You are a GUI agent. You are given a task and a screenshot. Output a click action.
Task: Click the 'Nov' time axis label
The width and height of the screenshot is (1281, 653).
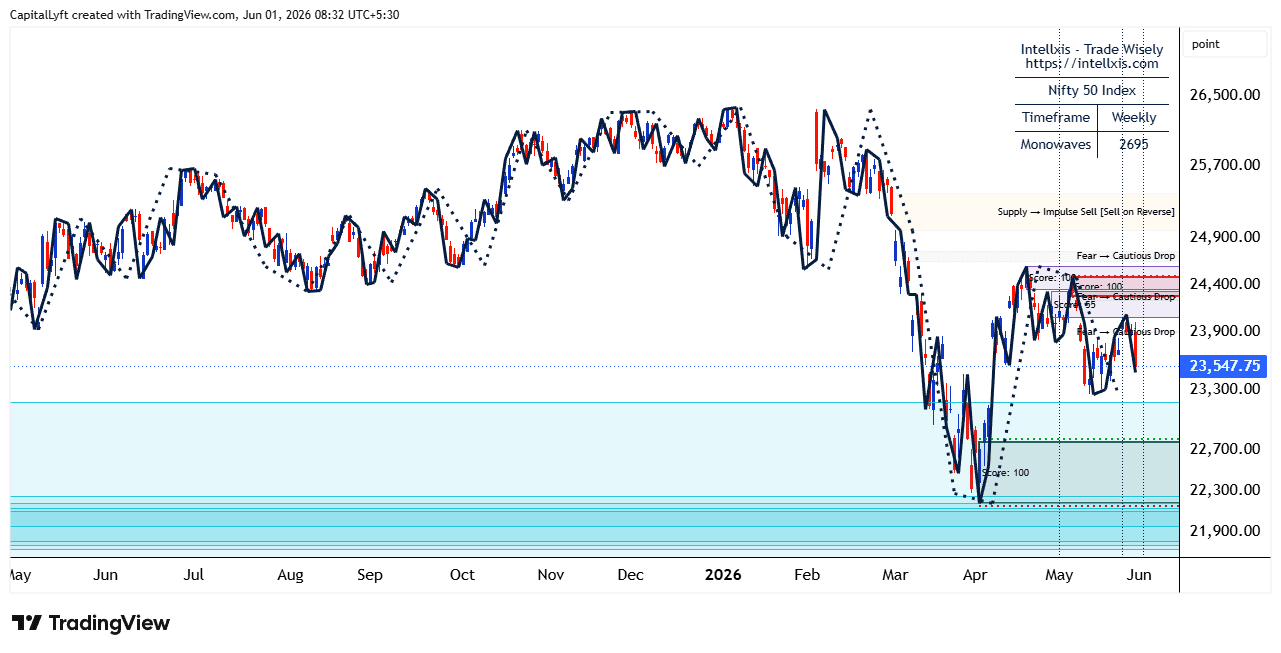[551, 575]
